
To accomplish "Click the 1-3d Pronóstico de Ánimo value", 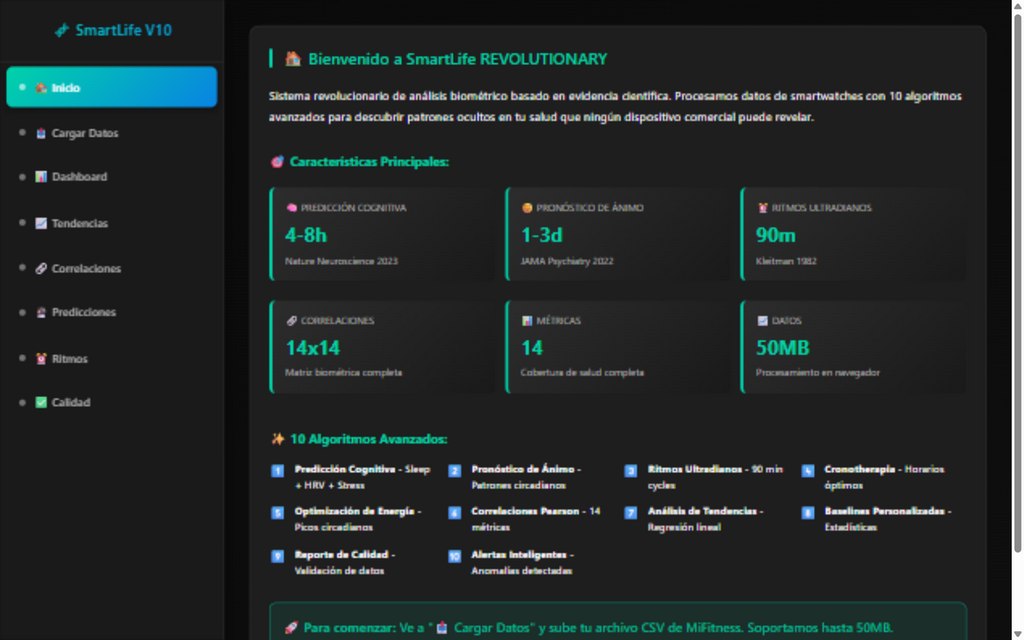I will [x=541, y=235].
